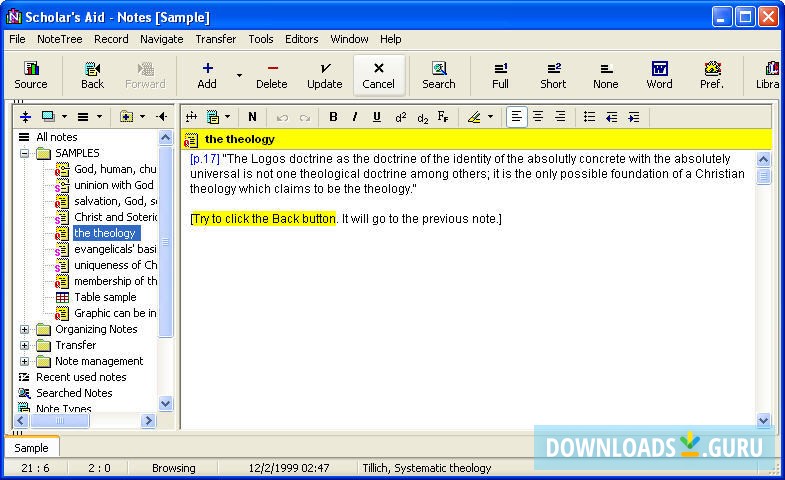Viewport: 785px width, 480px height.
Task: Center align the text
Action: [538, 117]
